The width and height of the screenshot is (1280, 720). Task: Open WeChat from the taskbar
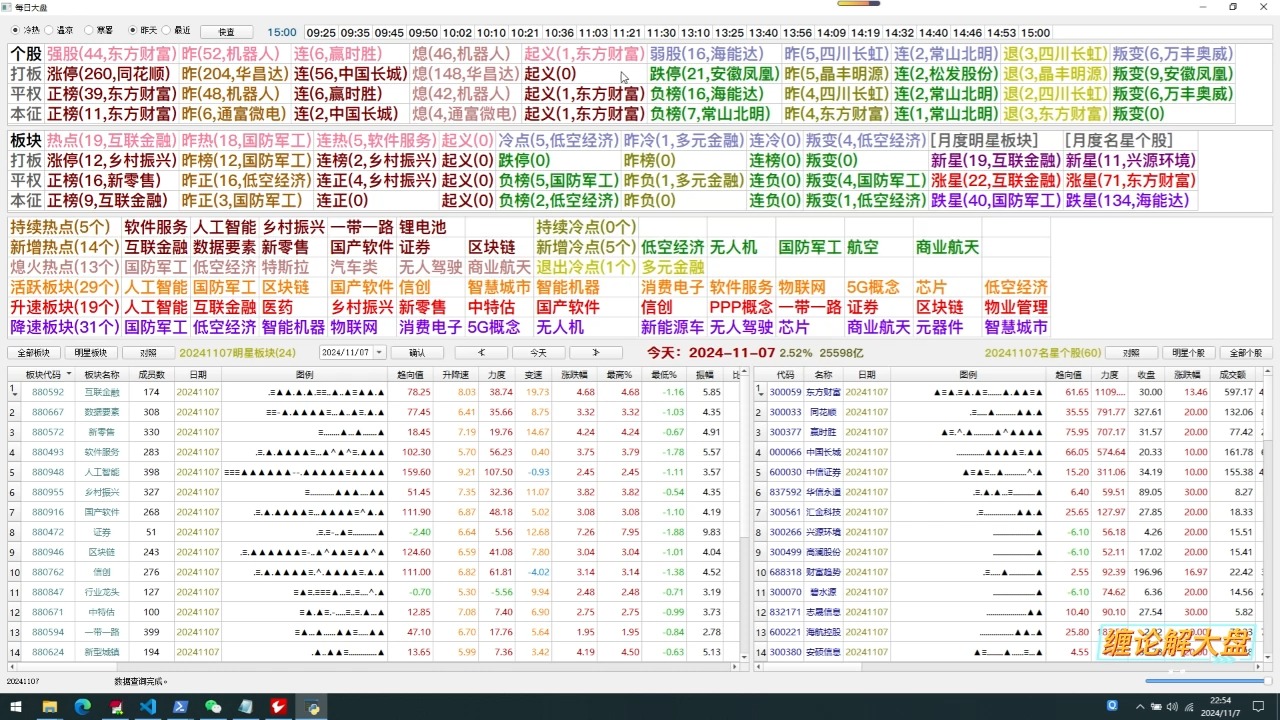coord(213,706)
